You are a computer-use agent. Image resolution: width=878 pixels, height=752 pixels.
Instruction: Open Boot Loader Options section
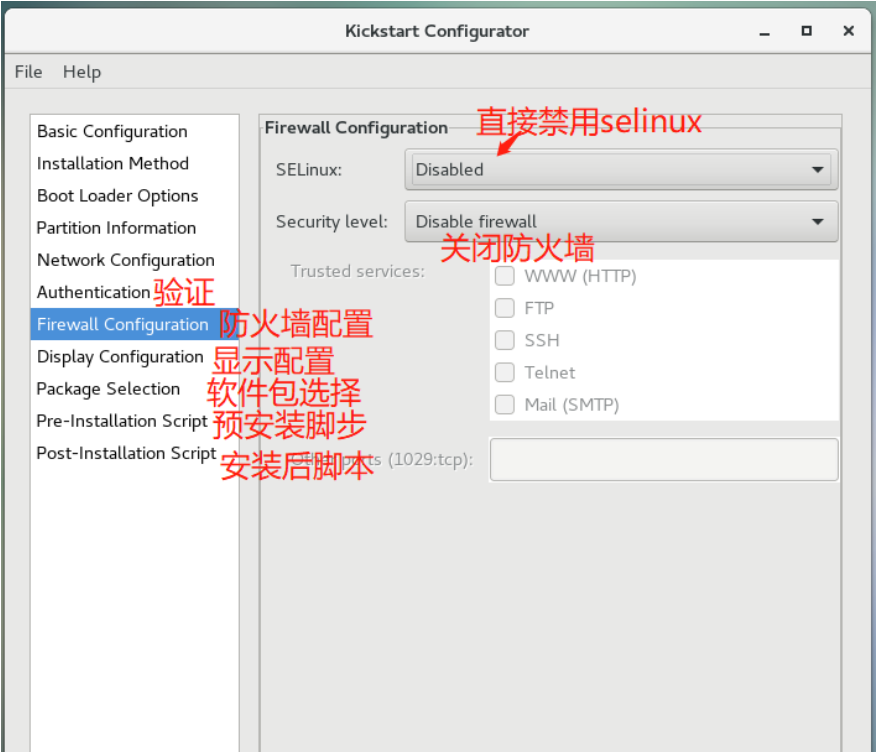(134, 196)
